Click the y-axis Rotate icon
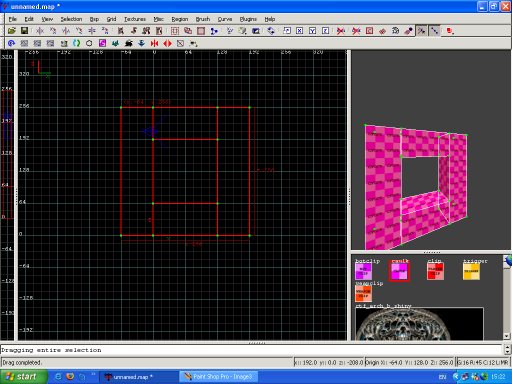512x384 pixels. click(79, 31)
